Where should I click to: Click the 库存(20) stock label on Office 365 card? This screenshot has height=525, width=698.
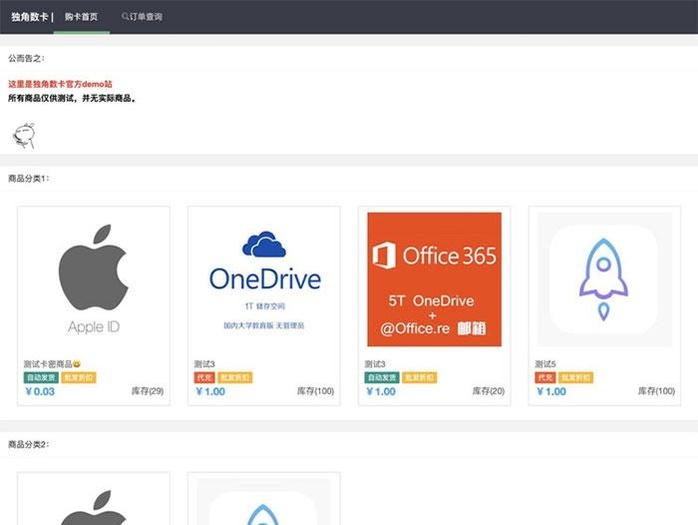coord(486,392)
